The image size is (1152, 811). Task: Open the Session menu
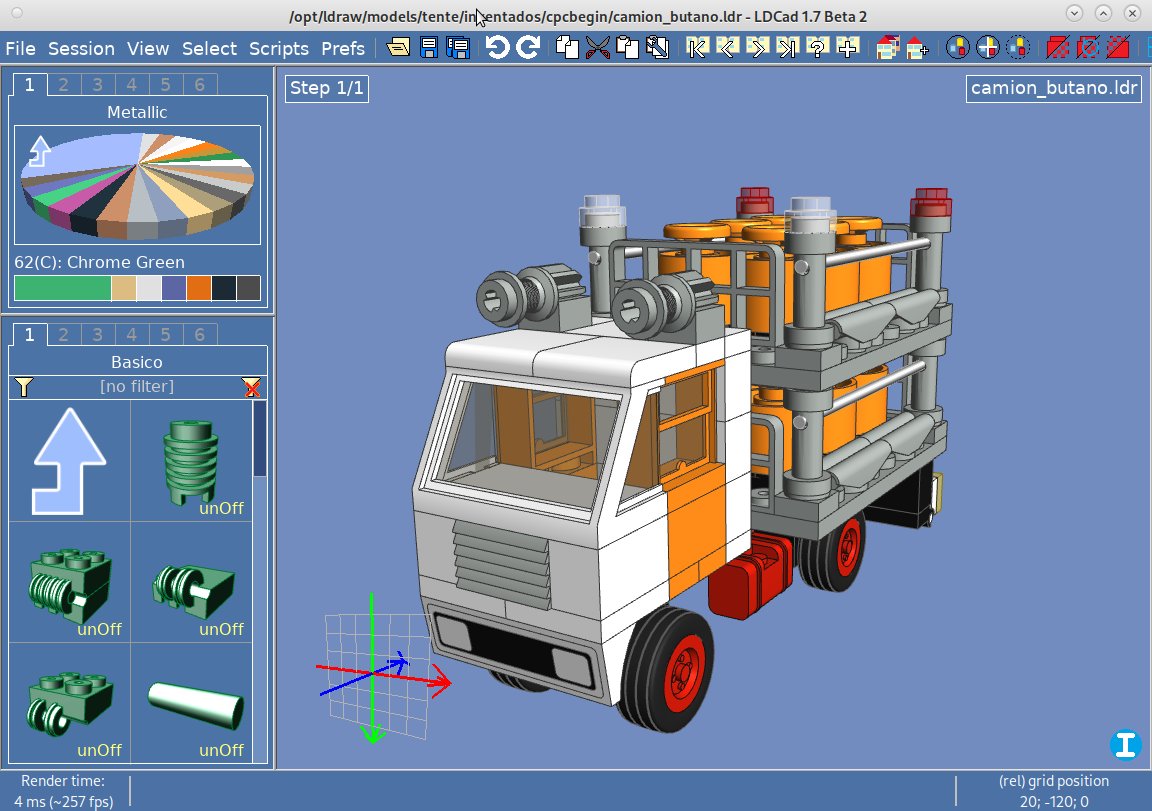(x=82, y=48)
